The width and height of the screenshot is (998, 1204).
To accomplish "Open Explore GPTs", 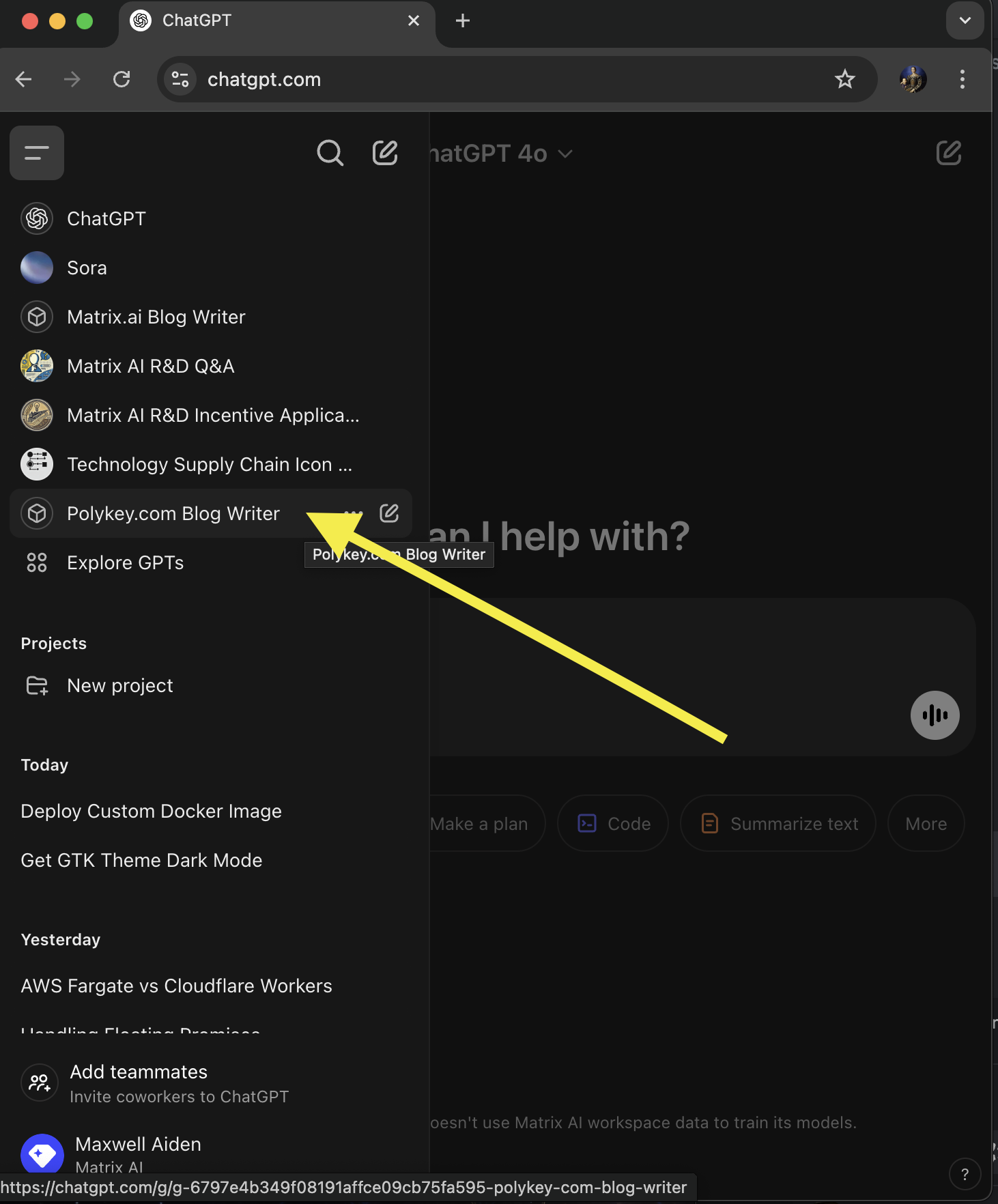I will 210,562.
